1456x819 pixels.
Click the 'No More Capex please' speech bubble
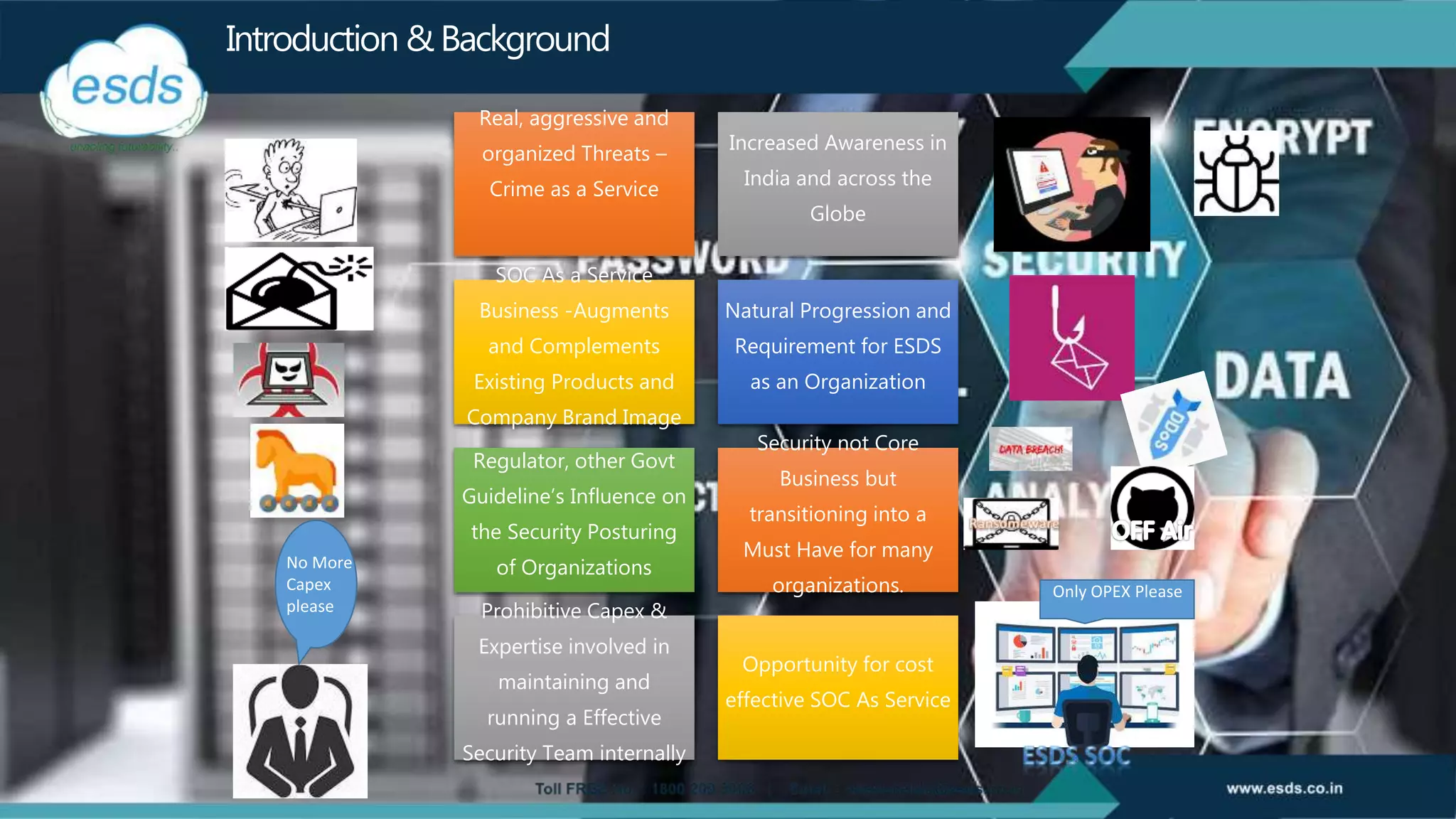point(317,584)
